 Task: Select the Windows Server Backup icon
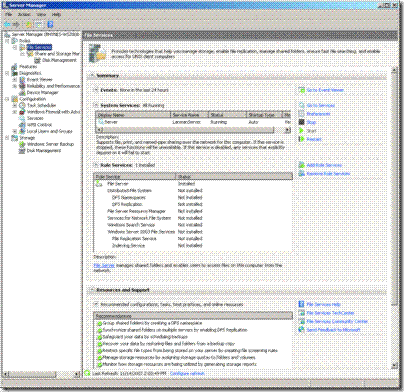[22, 144]
